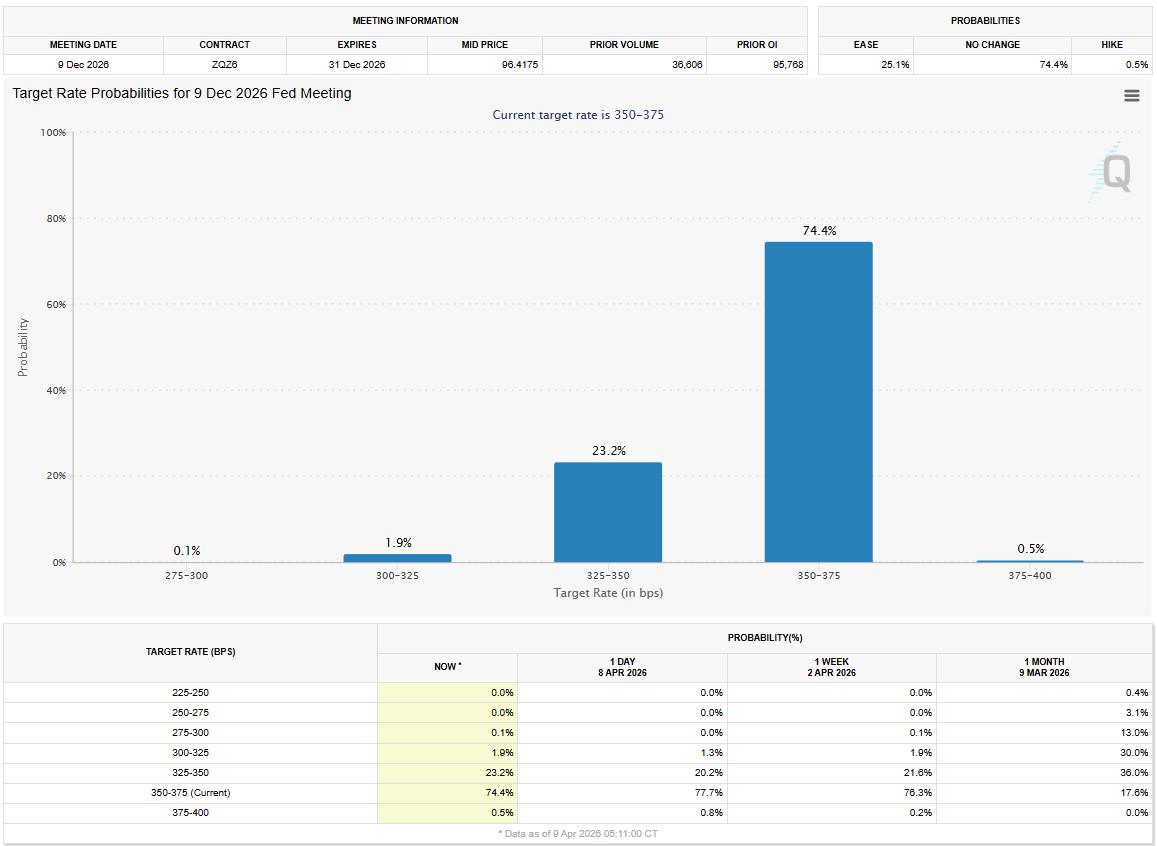Click the ZQZ6 contract cell
Screen dimensions: 1157x846
224,65
